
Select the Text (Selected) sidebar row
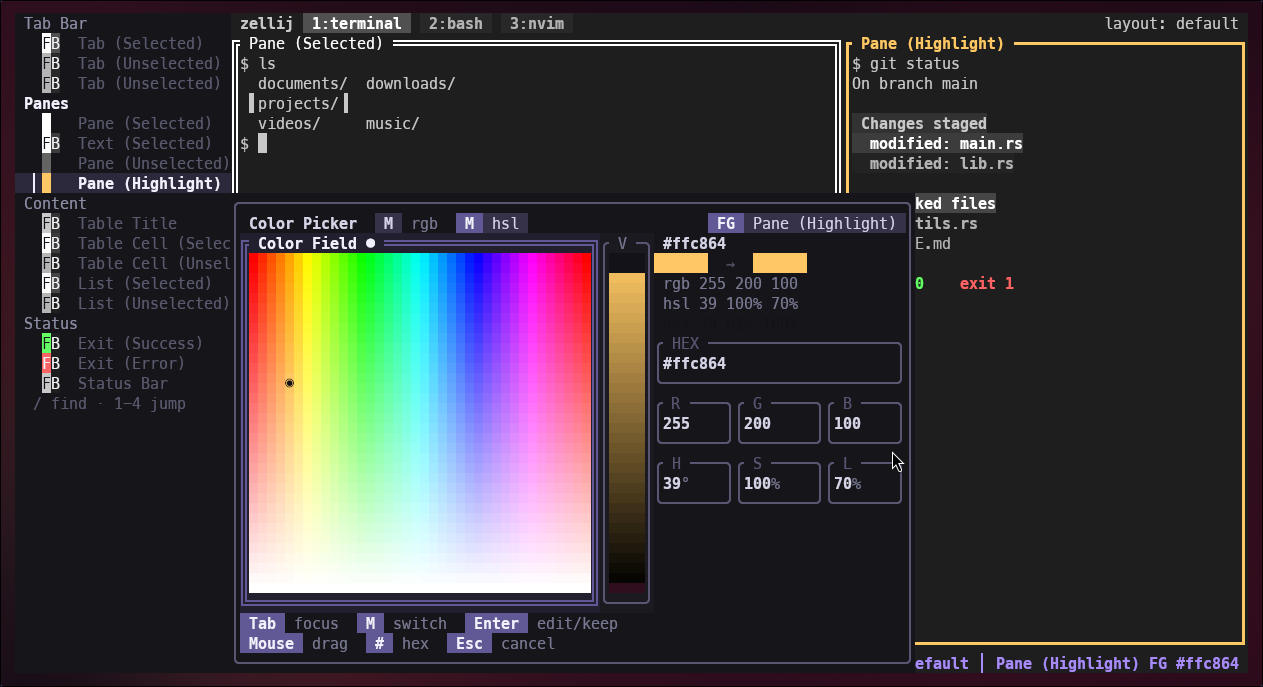(x=123, y=143)
